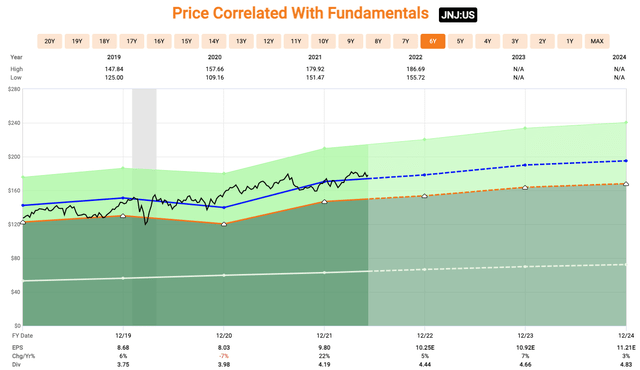Click the 12/19 EPS triangle marker
Screen dimensions: 640x370
123,216
